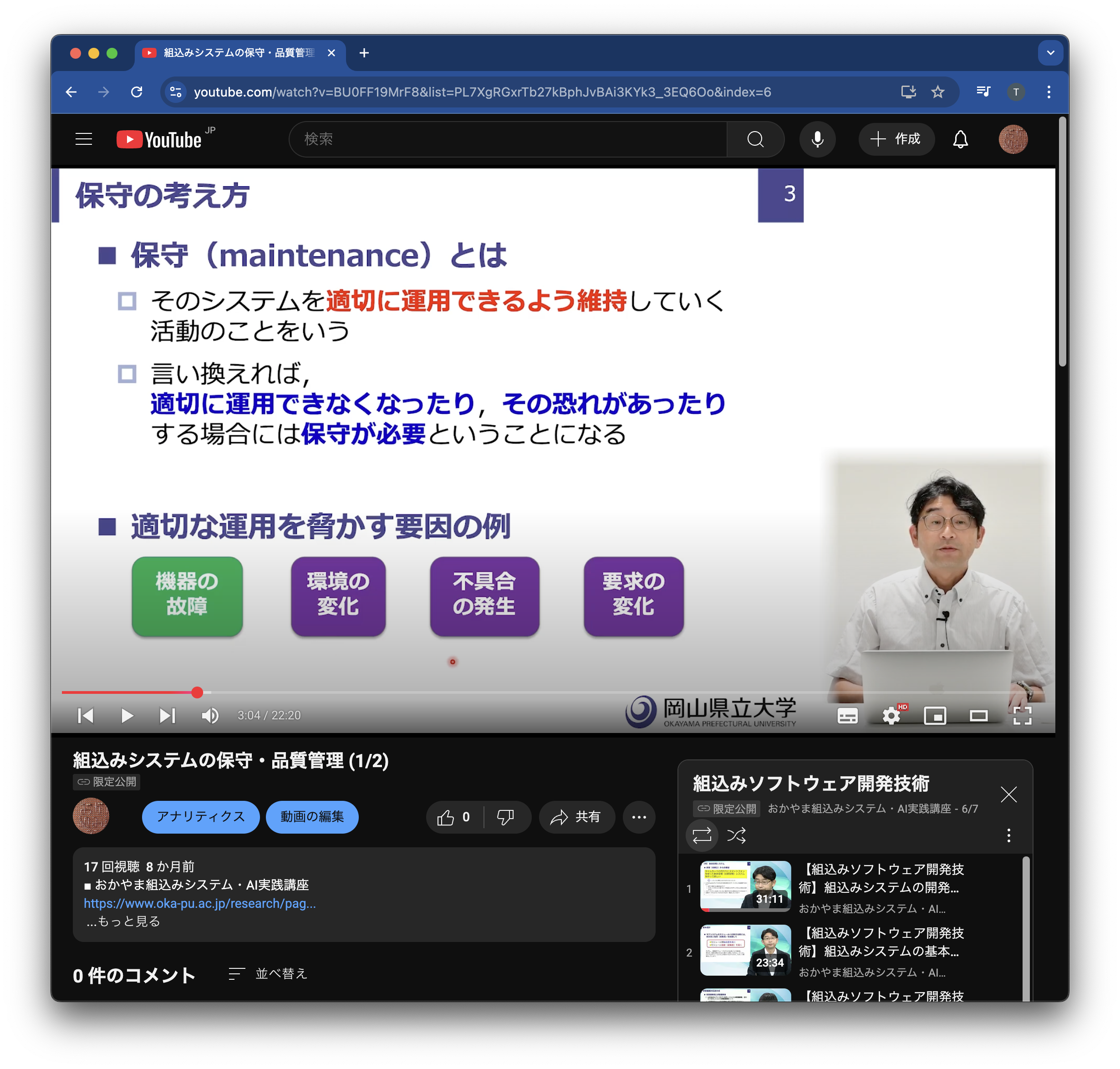The height and width of the screenshot is (1069, 1120).
Task: Open account avatar menu in YouTube header
Action: tap(1013, 139)
